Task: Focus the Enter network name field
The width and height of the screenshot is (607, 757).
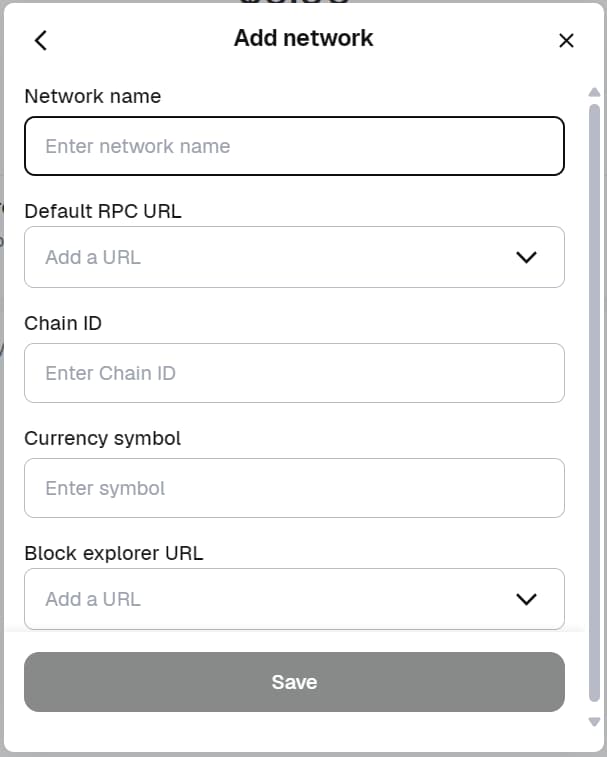Action: pos(294,146)
